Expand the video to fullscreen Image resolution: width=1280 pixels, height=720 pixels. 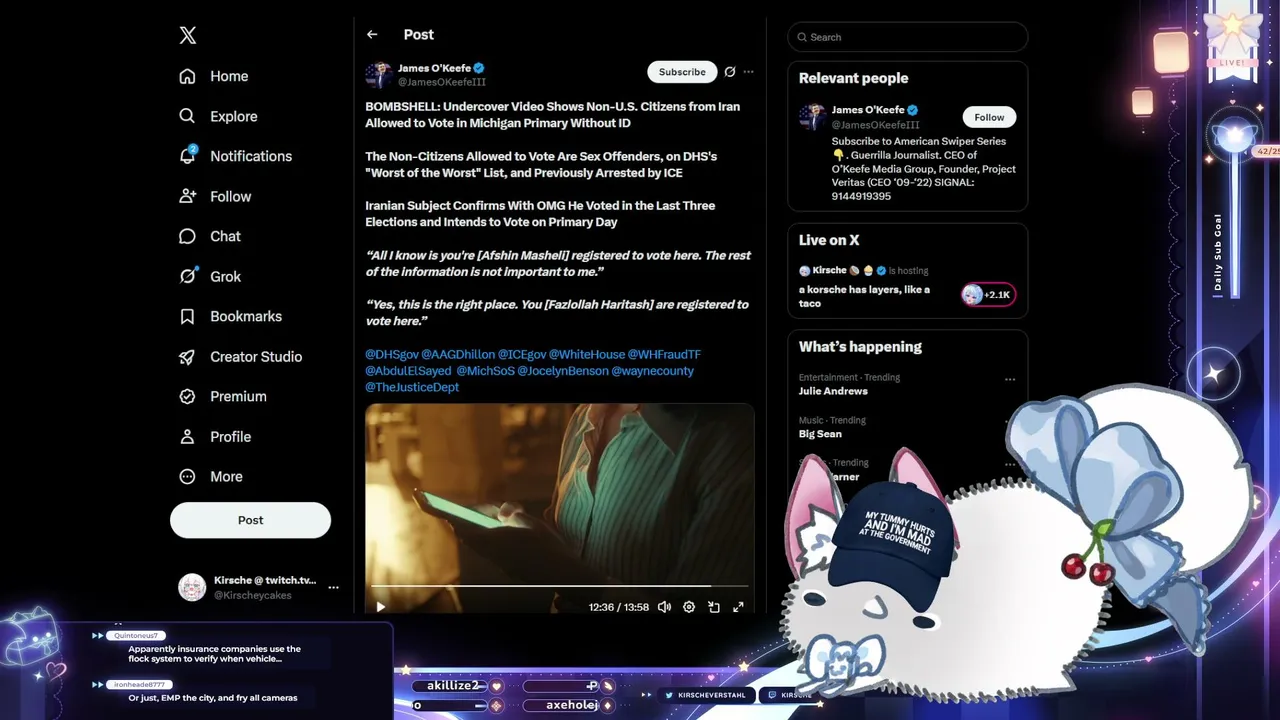[x=738, y=607]
